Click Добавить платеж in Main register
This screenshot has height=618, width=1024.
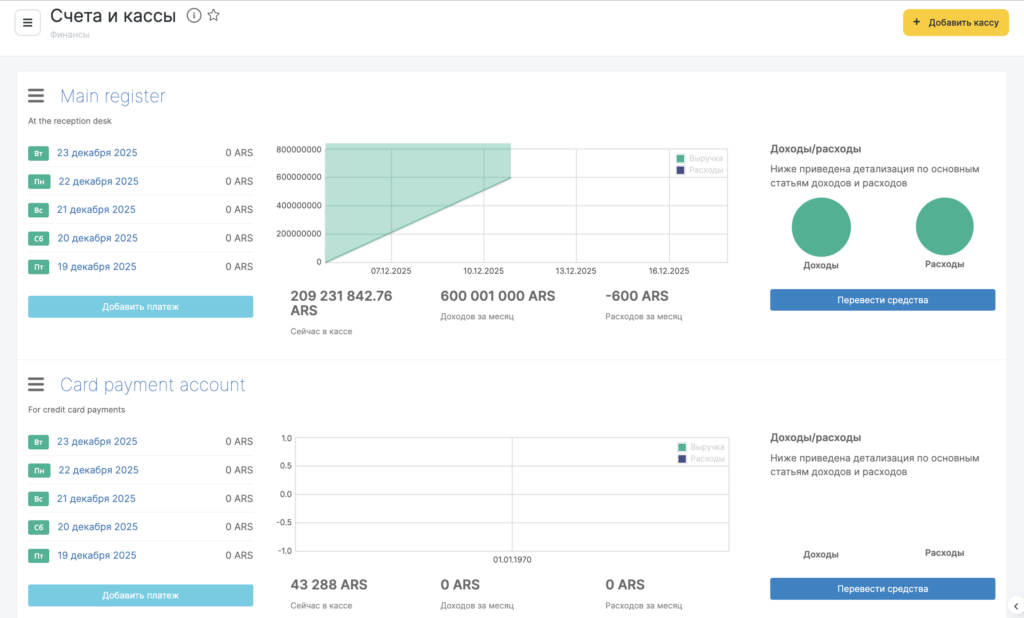pyautogui.click(x=140, y=307)
